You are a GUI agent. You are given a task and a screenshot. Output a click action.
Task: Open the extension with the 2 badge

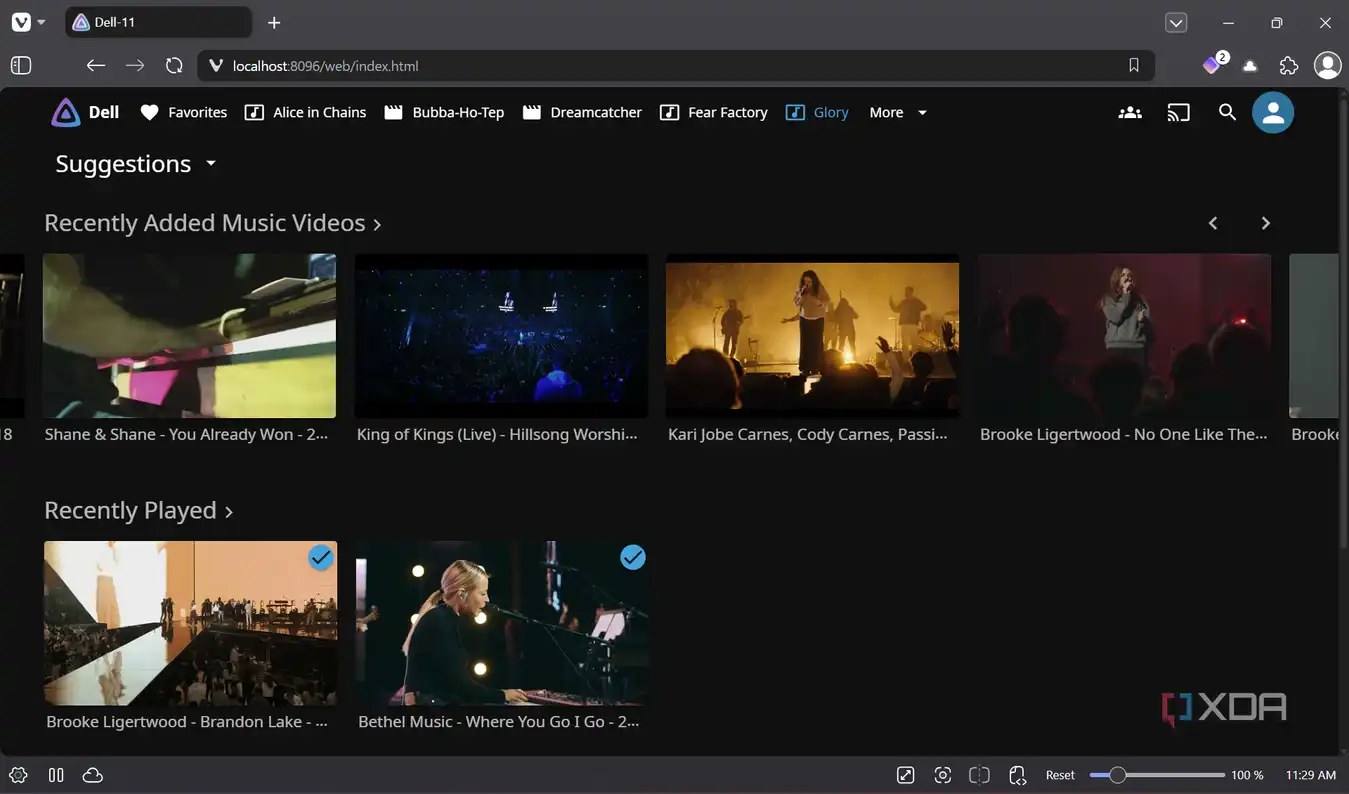tap(1213, 65)
